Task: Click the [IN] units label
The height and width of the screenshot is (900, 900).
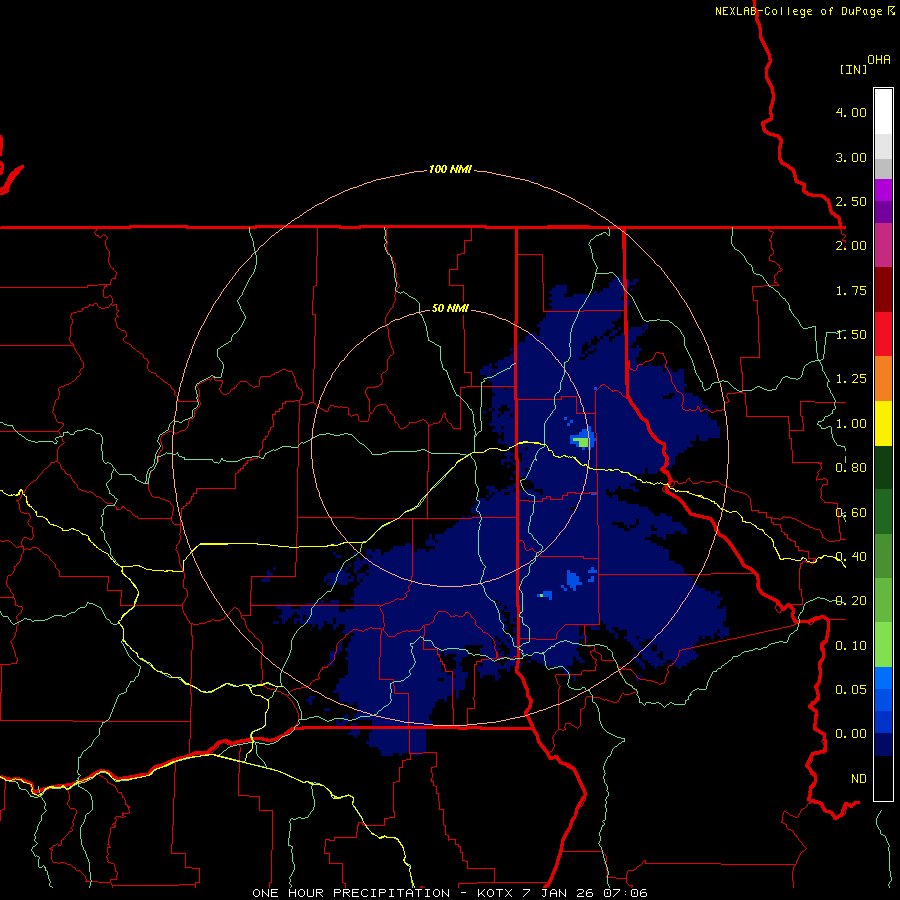Action: pos(853,69)
